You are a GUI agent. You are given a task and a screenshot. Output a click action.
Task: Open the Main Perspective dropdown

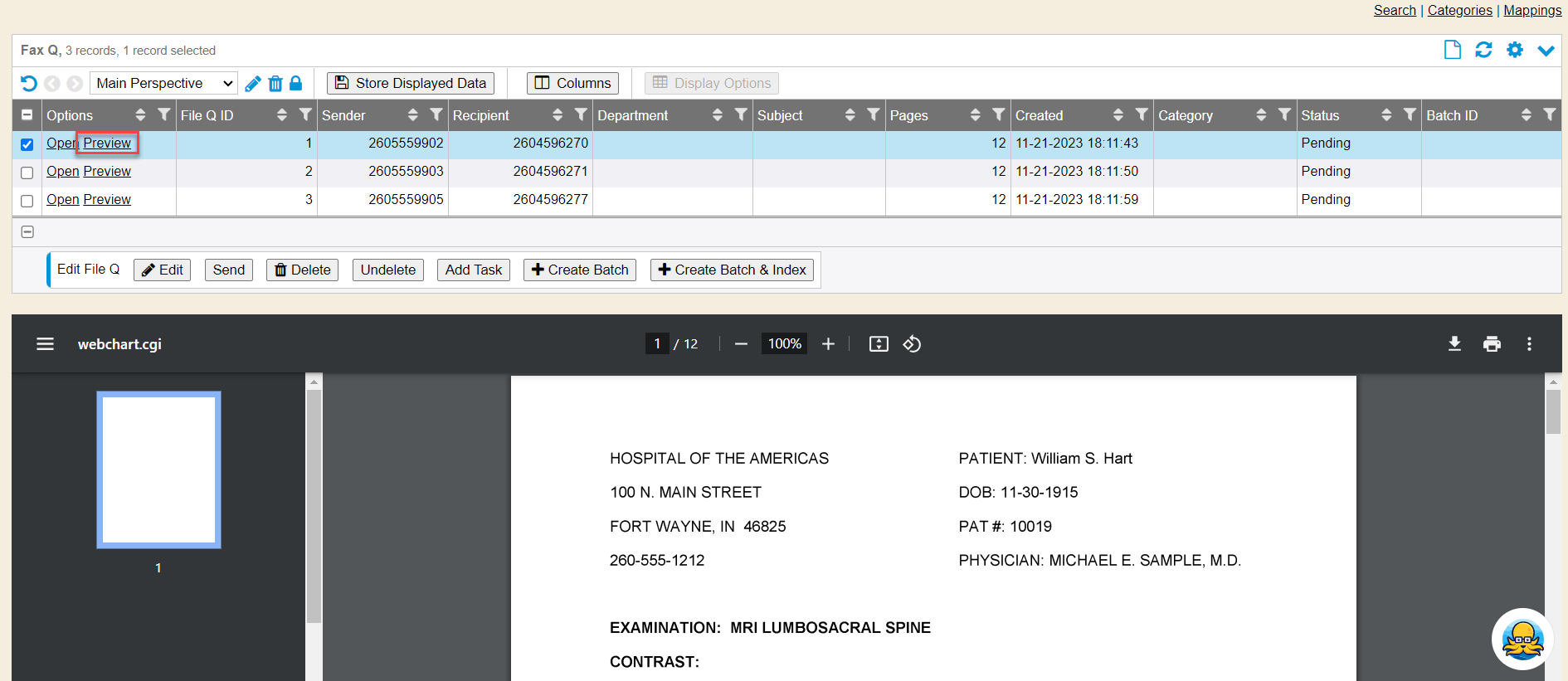point(163,83)
